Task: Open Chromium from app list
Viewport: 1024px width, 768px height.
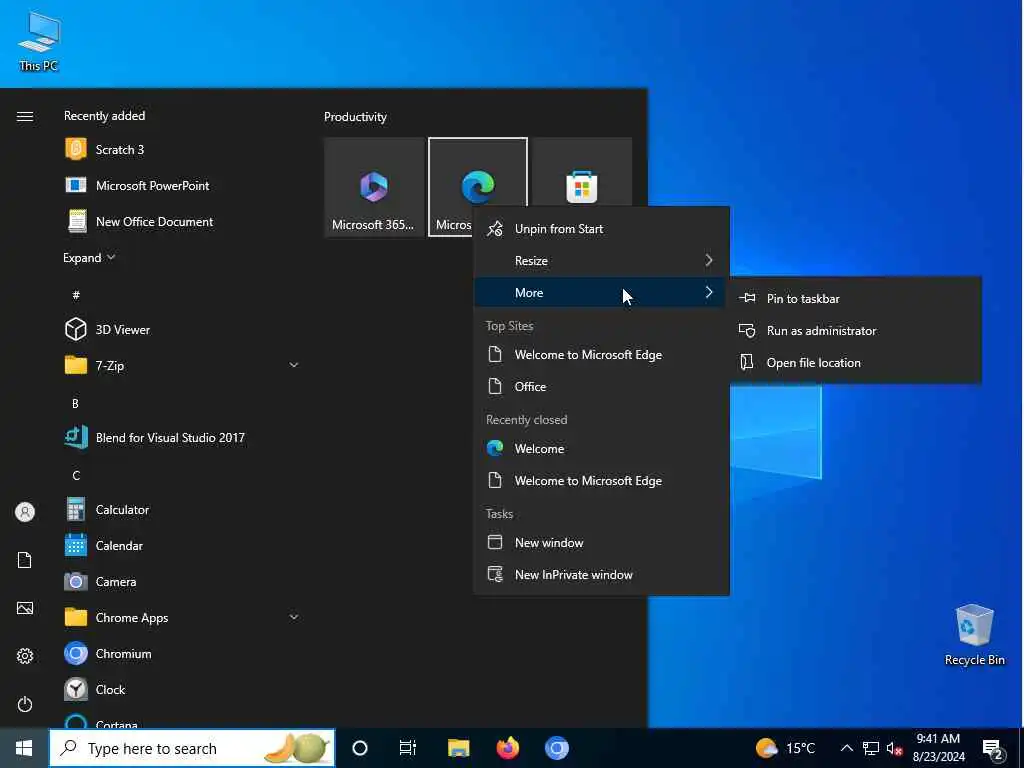Action: click(x=182, y=653)
